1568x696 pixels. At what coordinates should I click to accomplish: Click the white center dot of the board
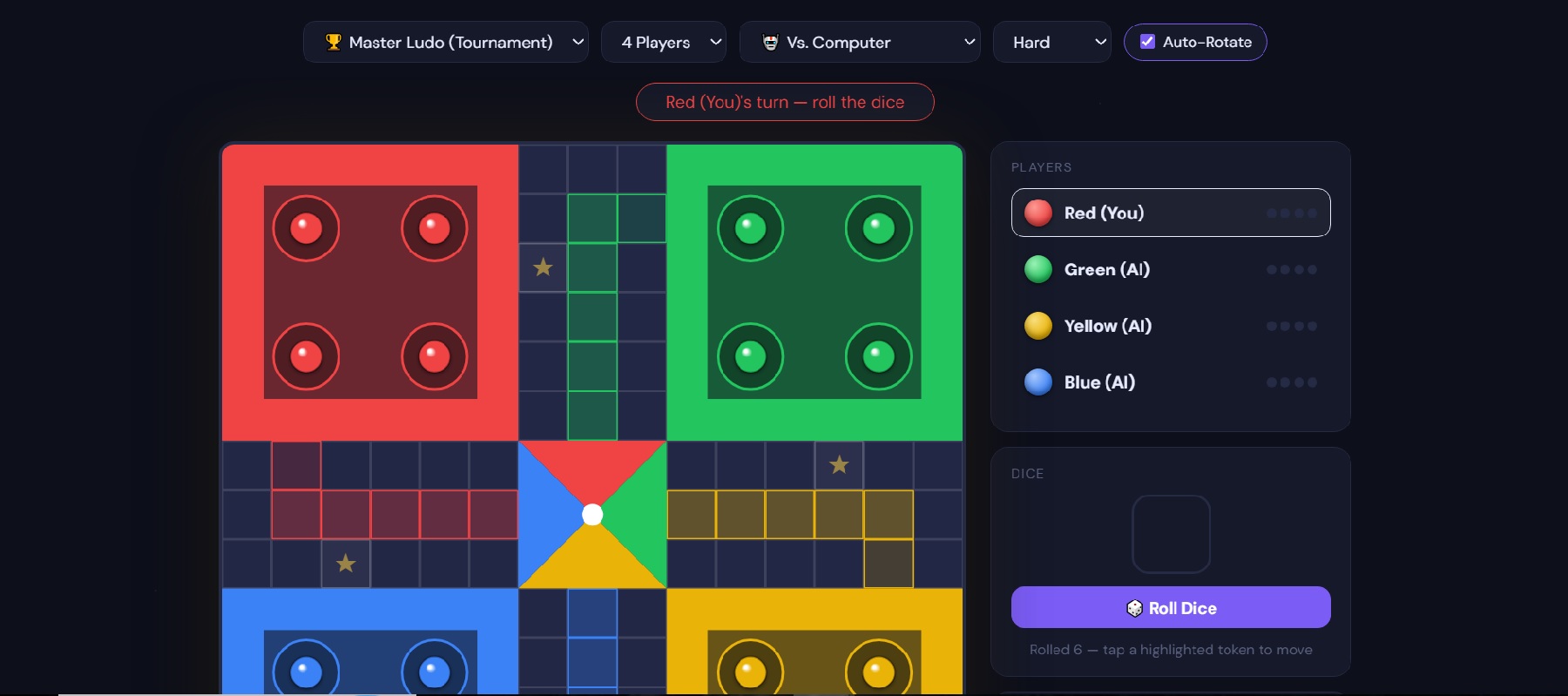[592, 515]
